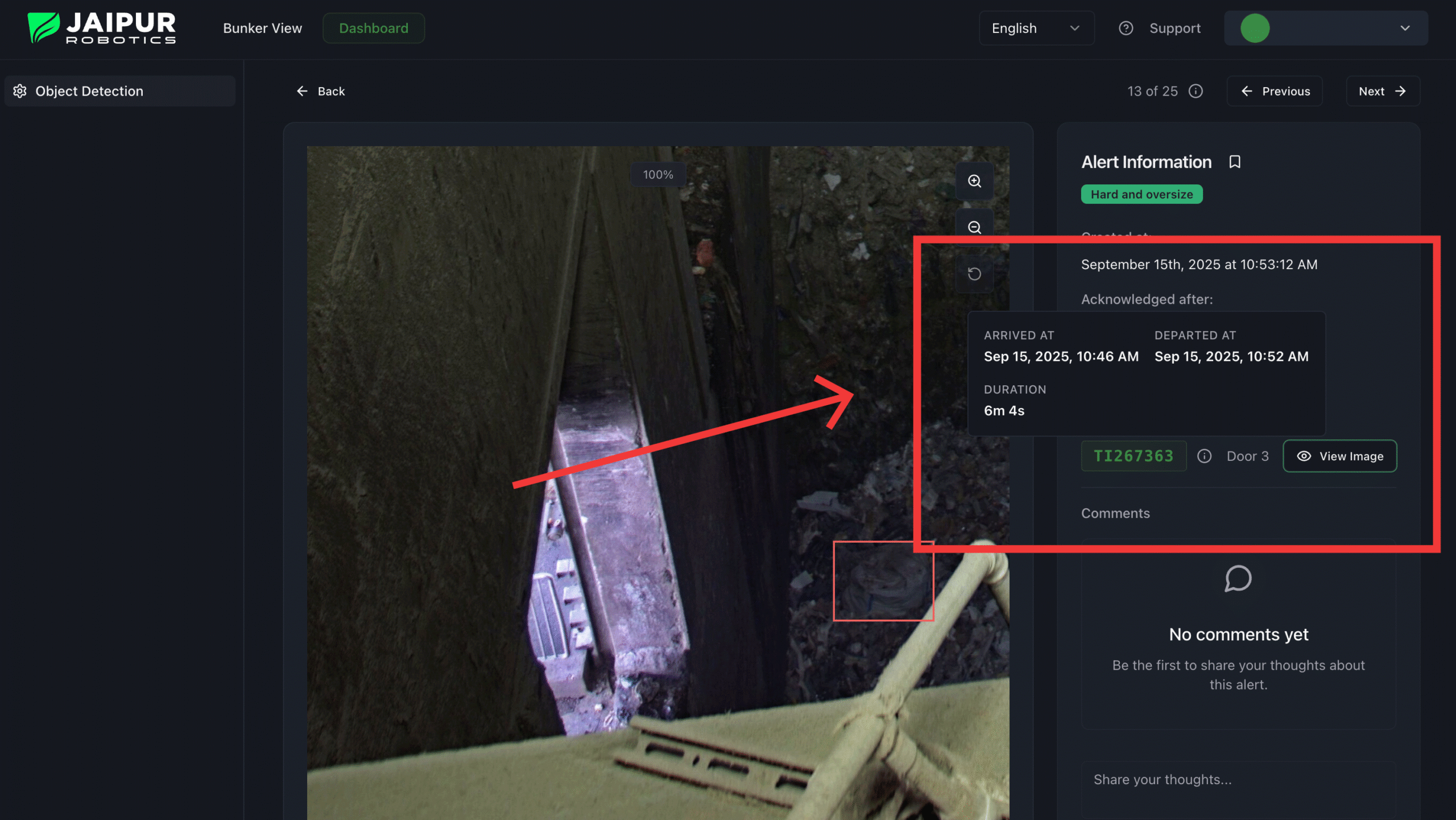Click the Share your thoughts comment field
Viewport: 1456px width, 820px height.
(x=1238, y=780)
